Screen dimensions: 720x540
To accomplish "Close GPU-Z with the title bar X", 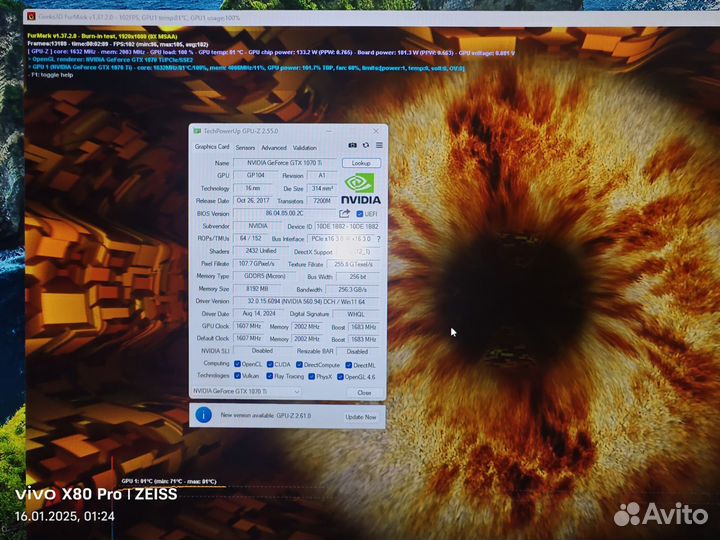I will [376, 131].
